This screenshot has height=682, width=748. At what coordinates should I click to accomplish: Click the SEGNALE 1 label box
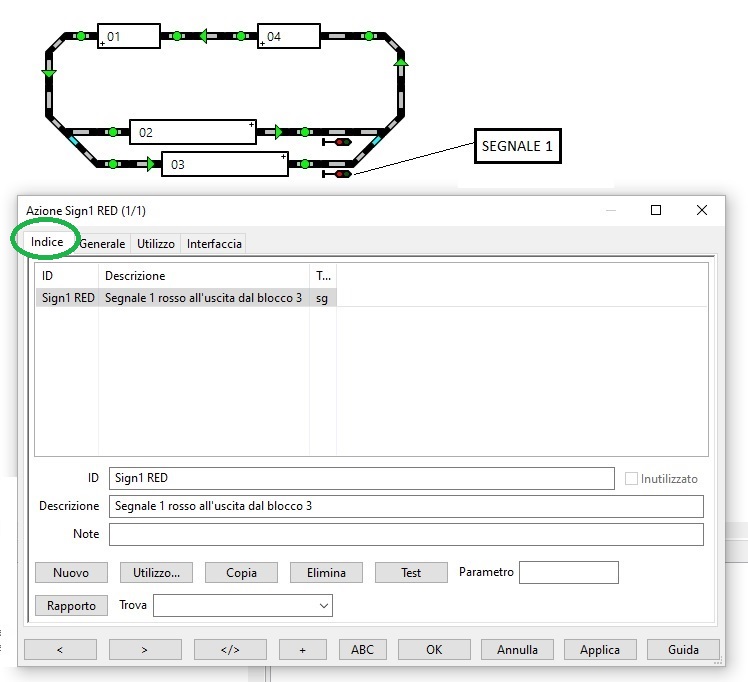point(516,147)
